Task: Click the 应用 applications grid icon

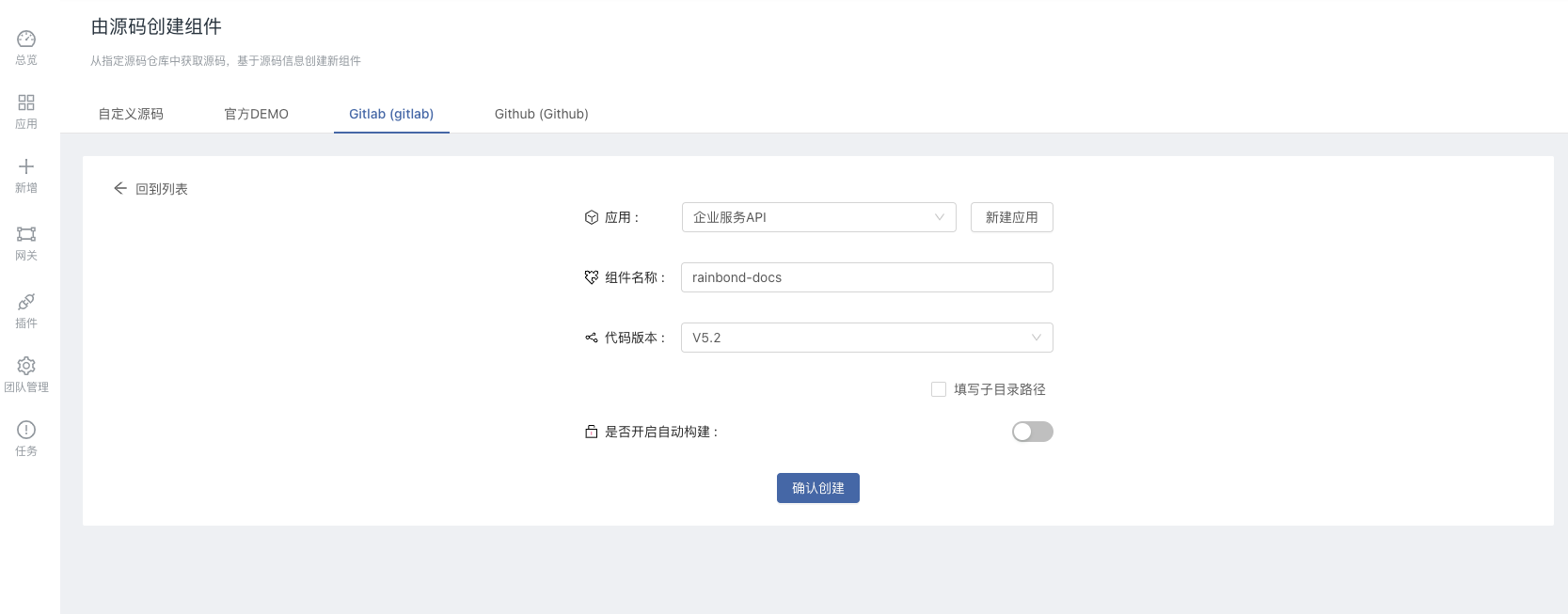Action: click(x=26, y=102)
